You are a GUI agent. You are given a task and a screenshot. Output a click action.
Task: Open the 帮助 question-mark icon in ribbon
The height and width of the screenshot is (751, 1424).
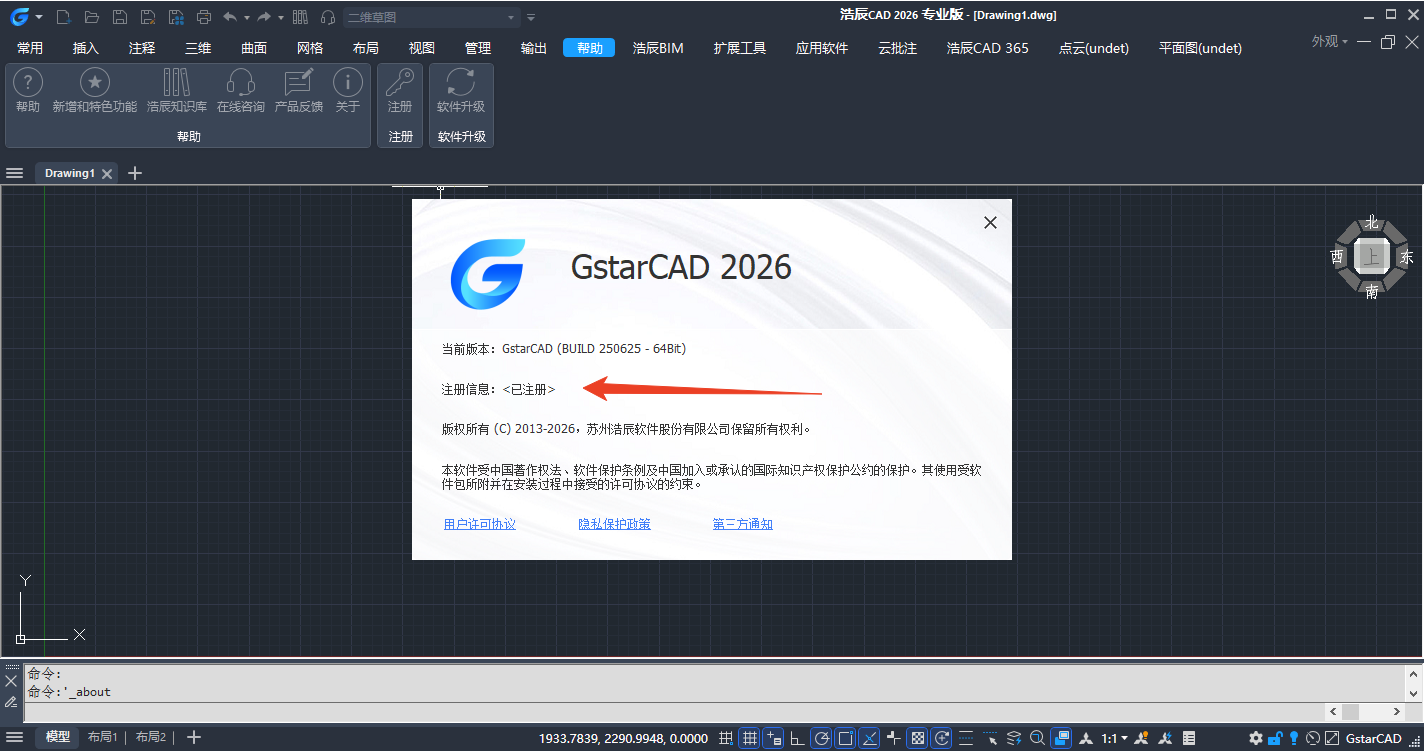tap(28, 83)
